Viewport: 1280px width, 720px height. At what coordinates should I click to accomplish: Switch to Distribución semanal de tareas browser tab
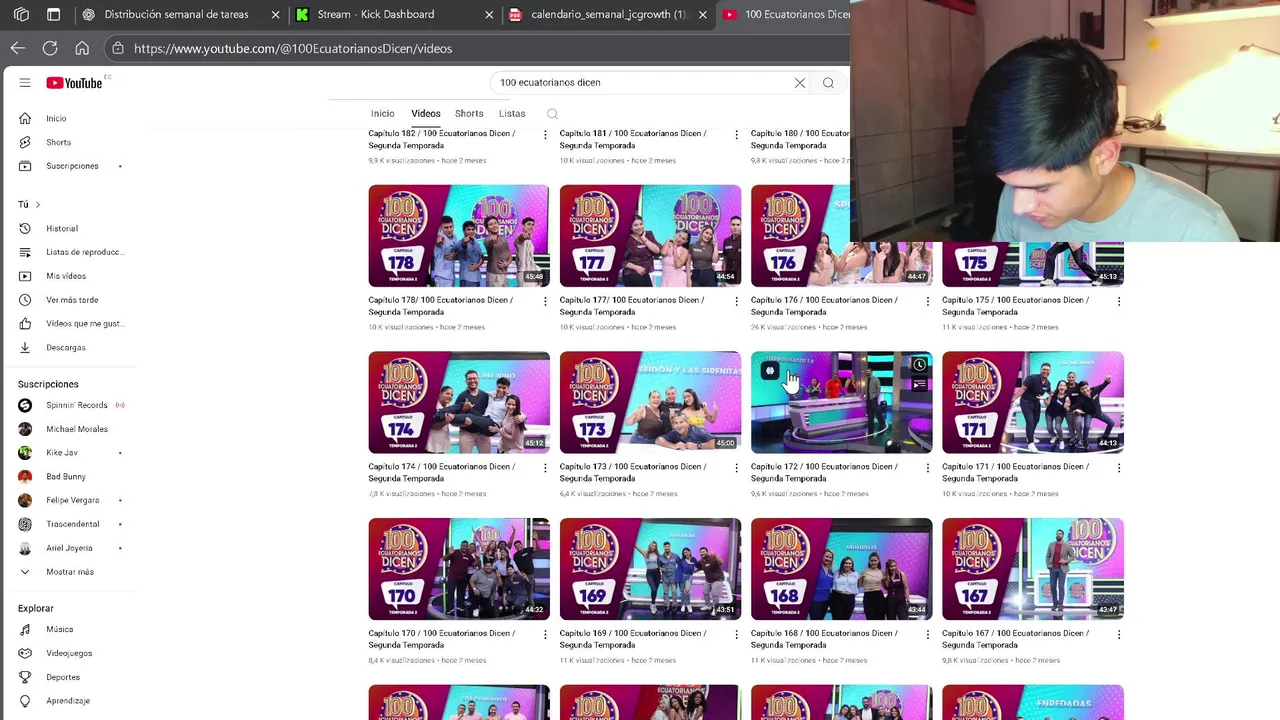pos(175,15)
